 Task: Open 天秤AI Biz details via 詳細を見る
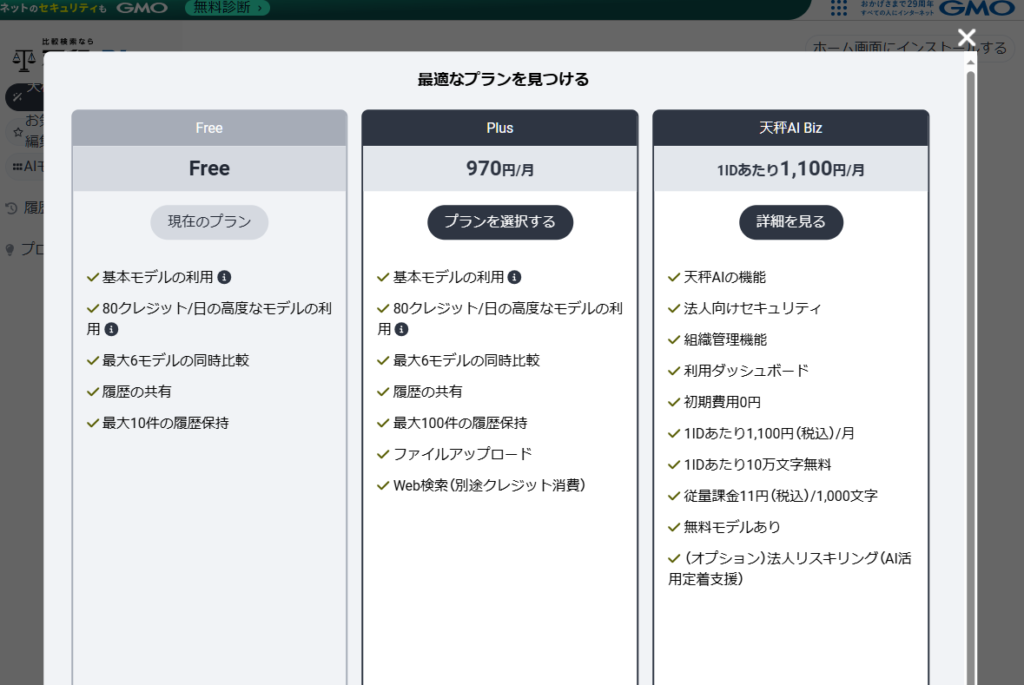(x=791, y=222)
